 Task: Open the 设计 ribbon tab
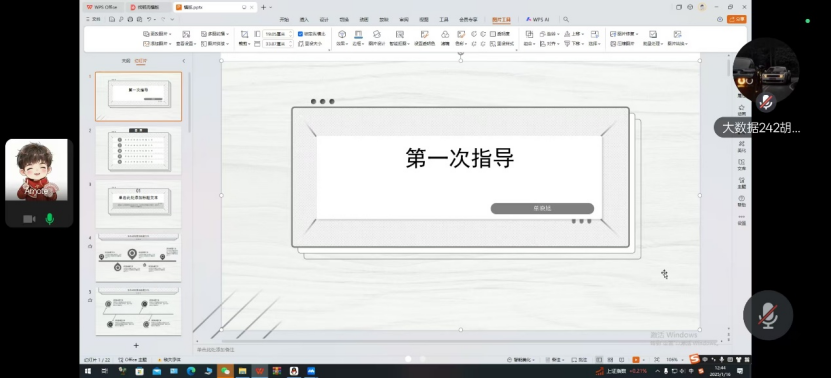[324, 20]
